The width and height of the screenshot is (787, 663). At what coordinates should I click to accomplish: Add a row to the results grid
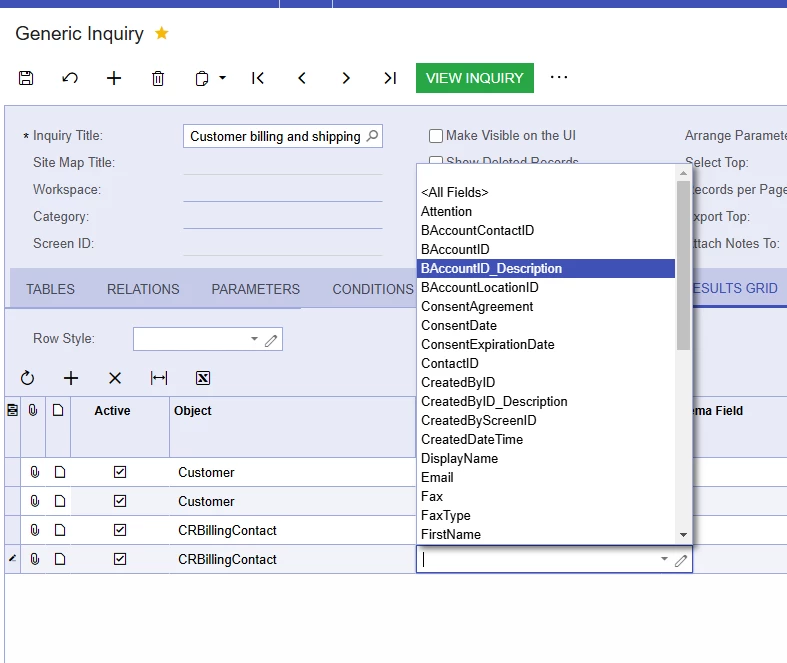pos(71,378)
